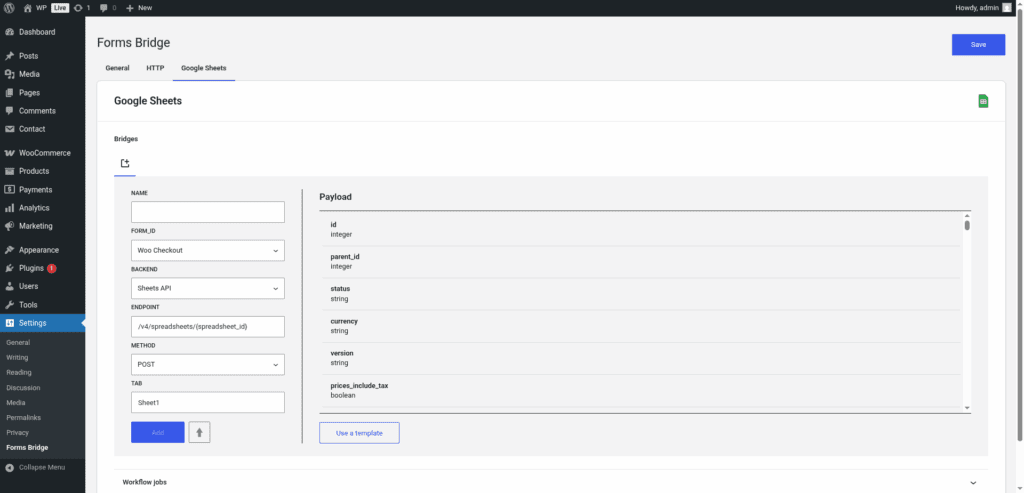Viewport: 1024px width, 493px height.
Task: Open Forms Bridge settings submenu link
Action: click(x=27, y=447)
